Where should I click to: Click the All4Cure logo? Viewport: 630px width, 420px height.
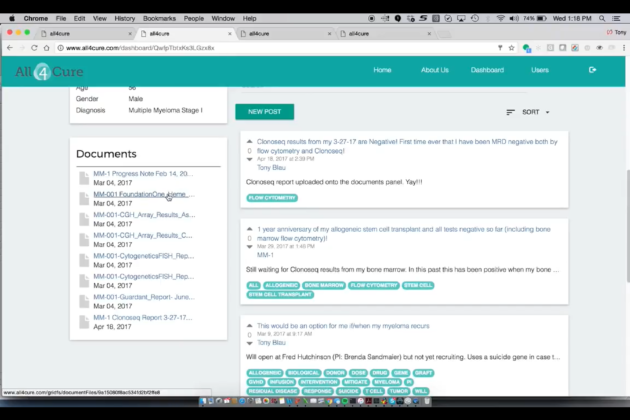pos(49,72)
